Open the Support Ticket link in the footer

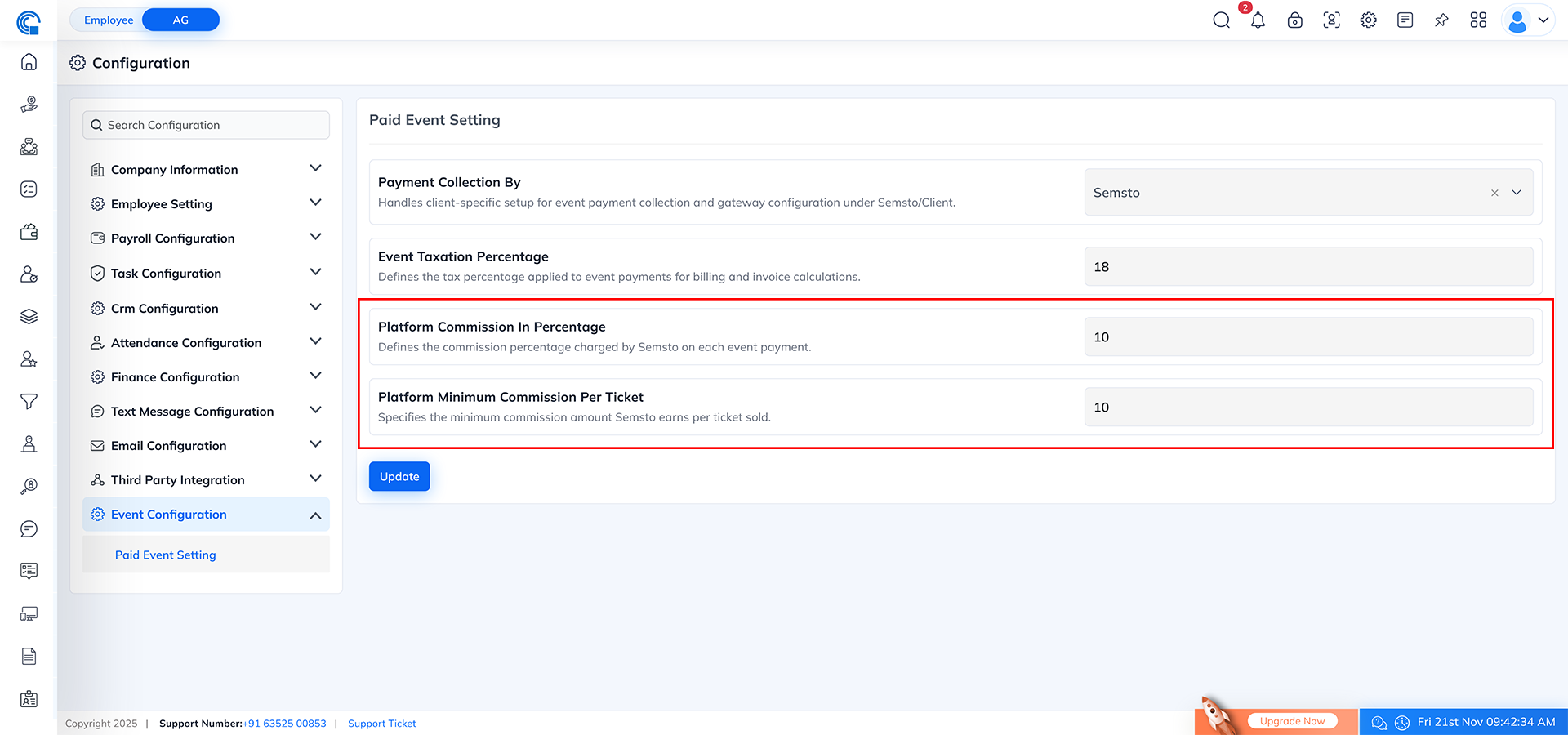381,723
